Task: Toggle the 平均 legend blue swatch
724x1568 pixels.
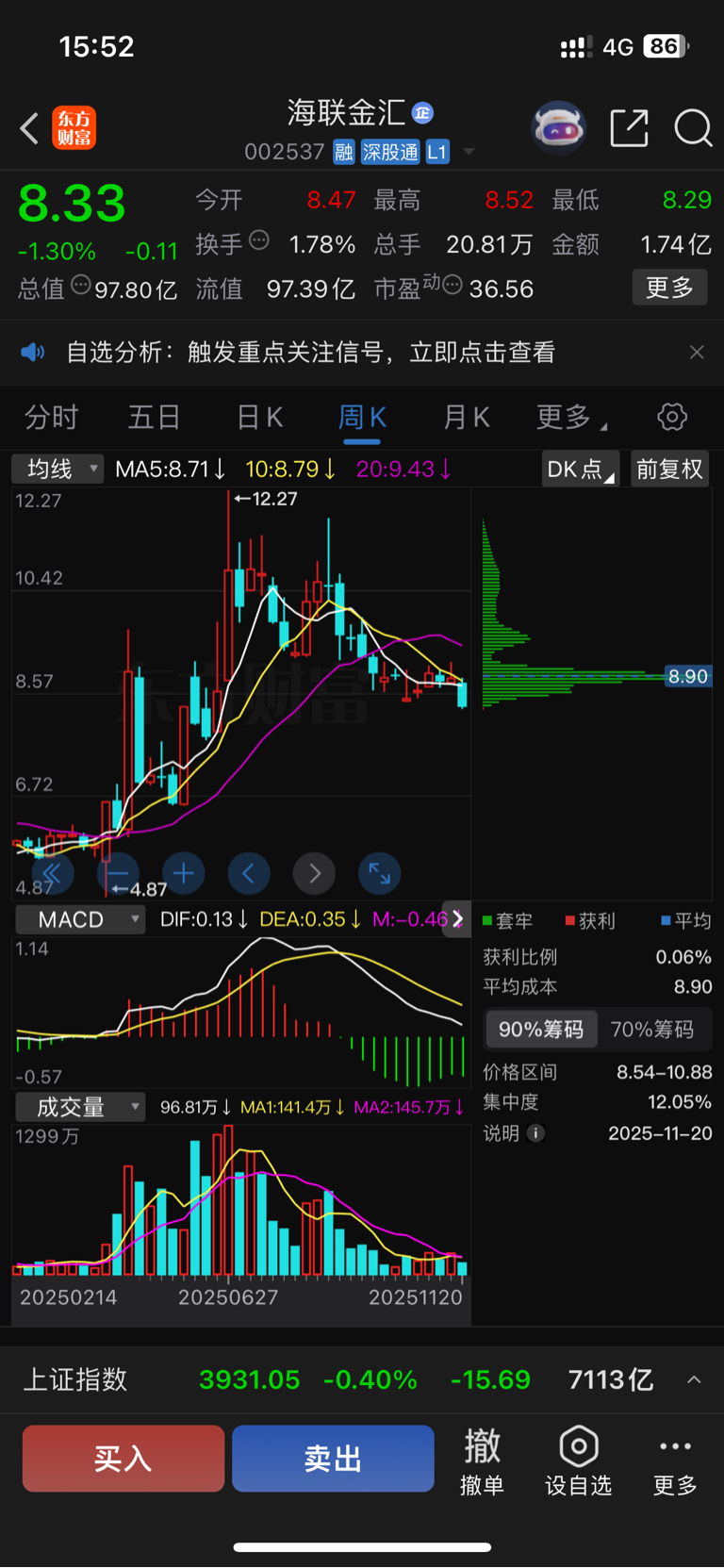Action: [x=666, y=920]
